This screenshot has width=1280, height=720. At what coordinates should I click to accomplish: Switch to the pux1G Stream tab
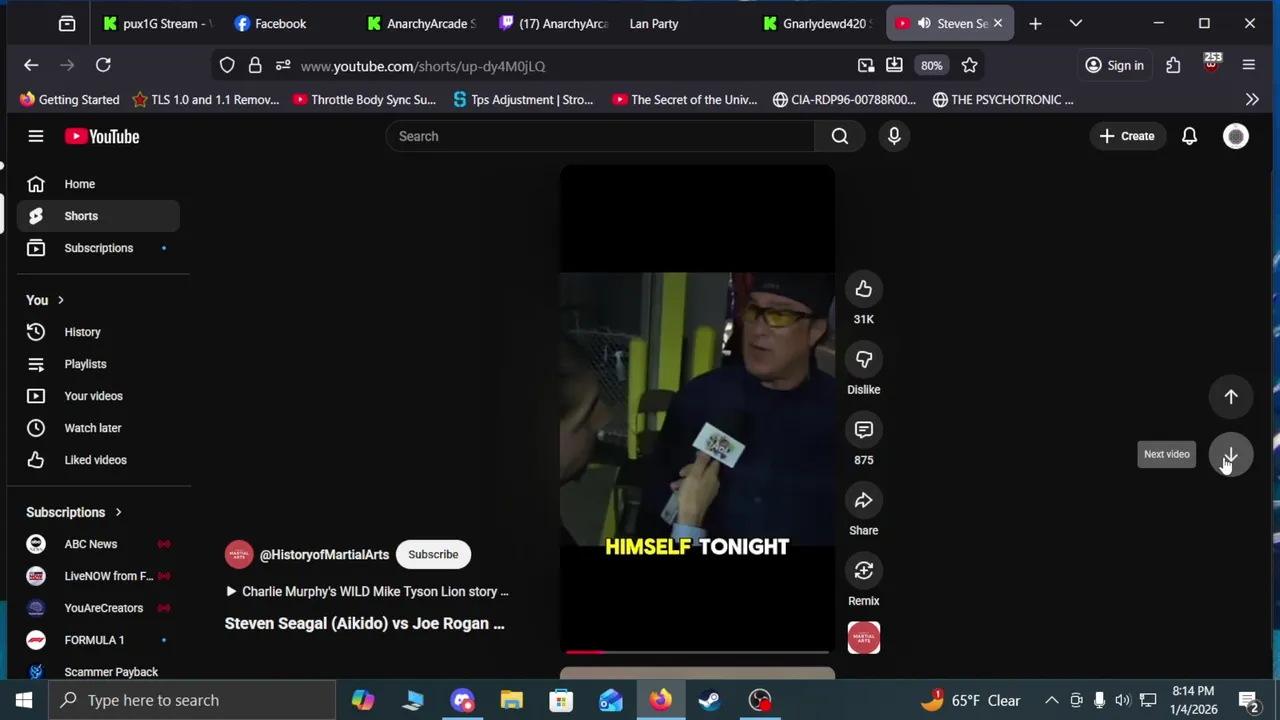(158, 23)
